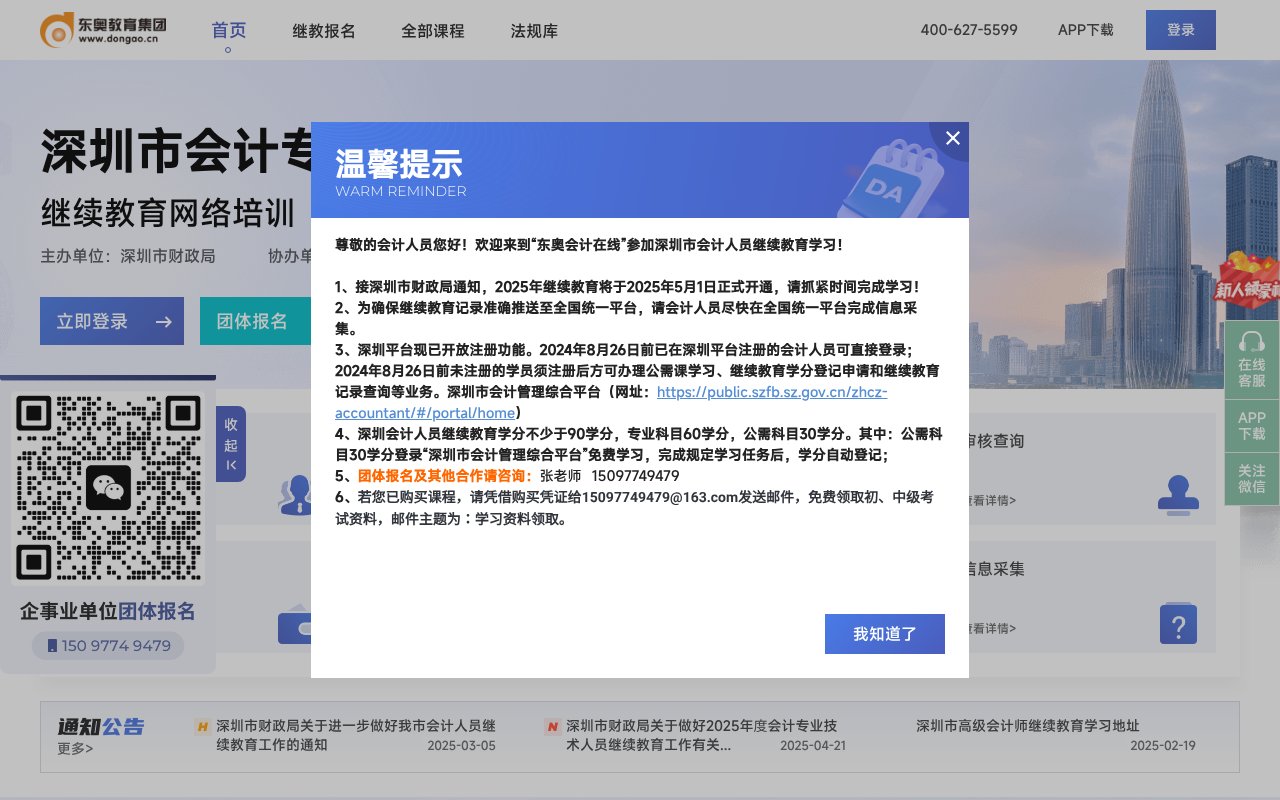Open the 深圳市会计管理综合平台 hyperlink
1280x800 pixels.
click(x=772, y=392)
